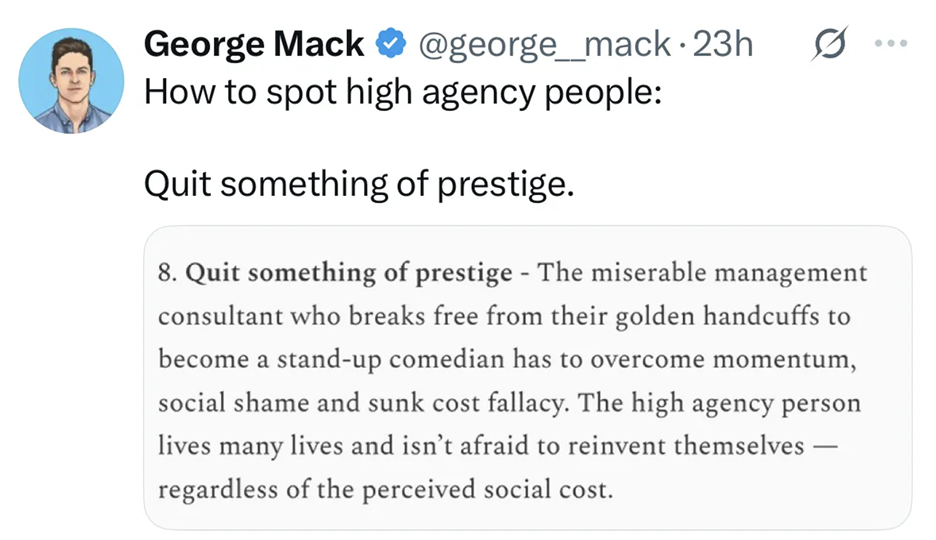Click the words "high agency person" in the excerpt
Screen dimensions: 936x540
[749, 402]
